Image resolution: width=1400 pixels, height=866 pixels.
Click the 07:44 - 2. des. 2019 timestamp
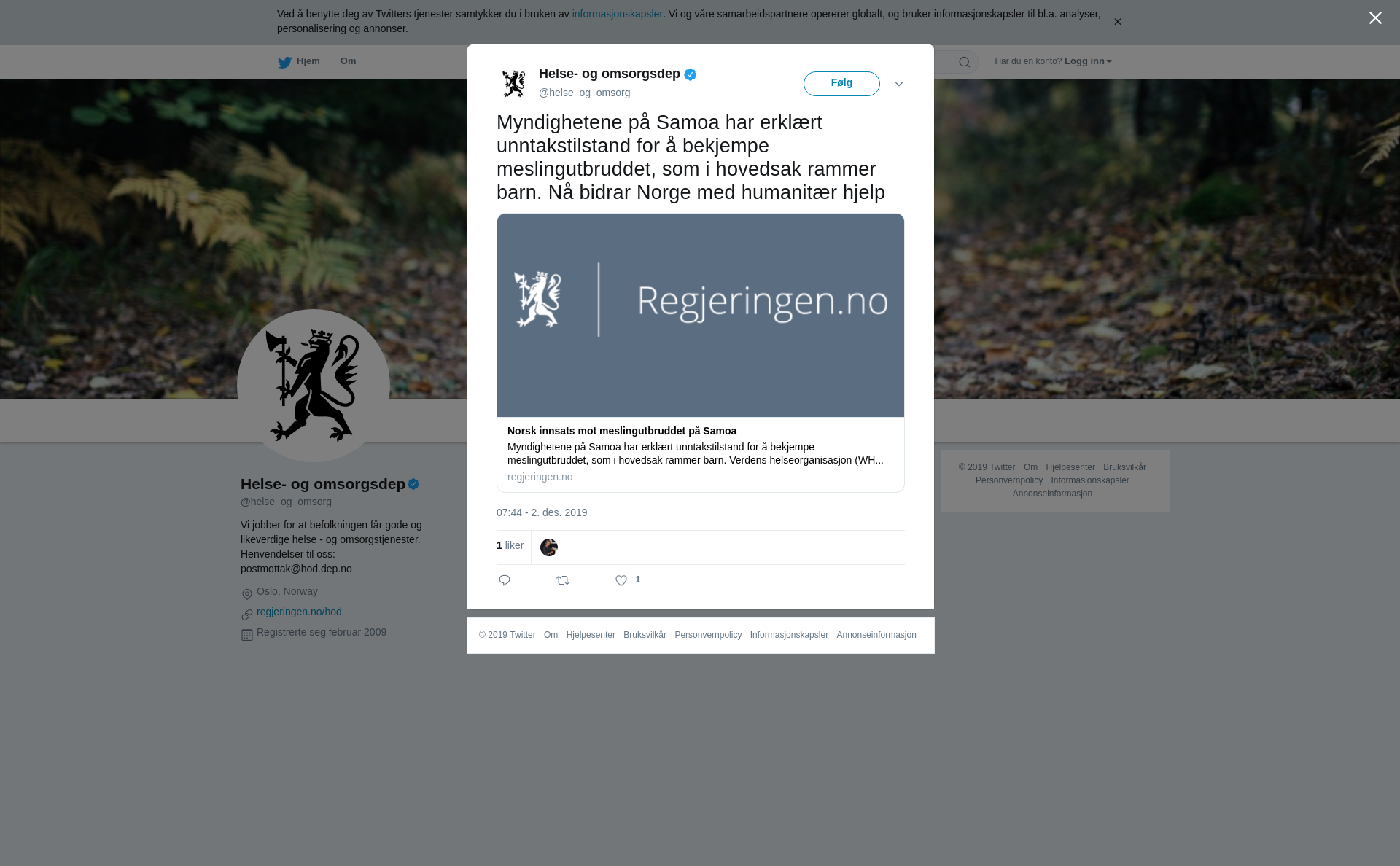pos(542,512)
